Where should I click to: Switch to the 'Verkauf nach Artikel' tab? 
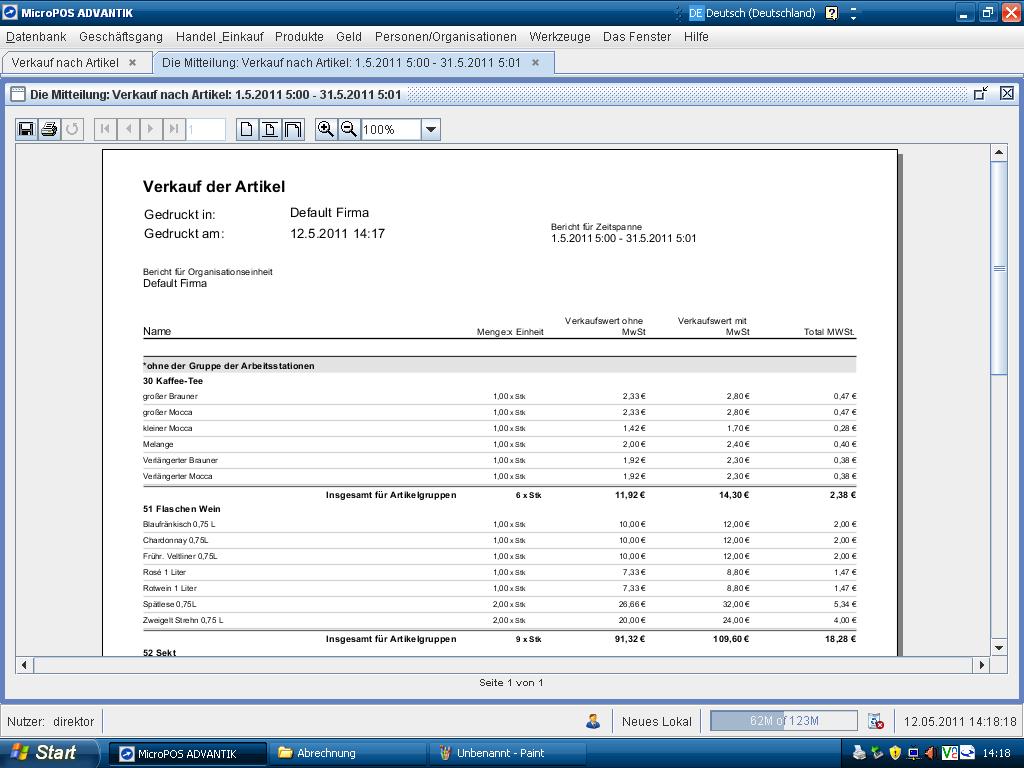click(65, 62)
